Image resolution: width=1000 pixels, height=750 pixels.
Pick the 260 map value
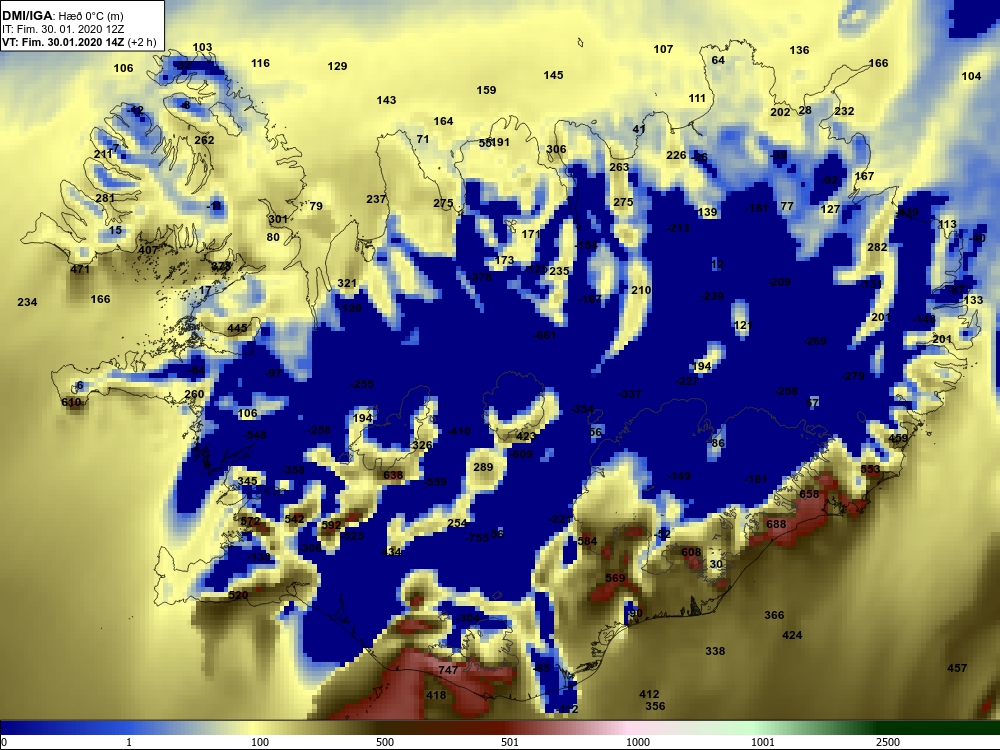pos(195,394)
